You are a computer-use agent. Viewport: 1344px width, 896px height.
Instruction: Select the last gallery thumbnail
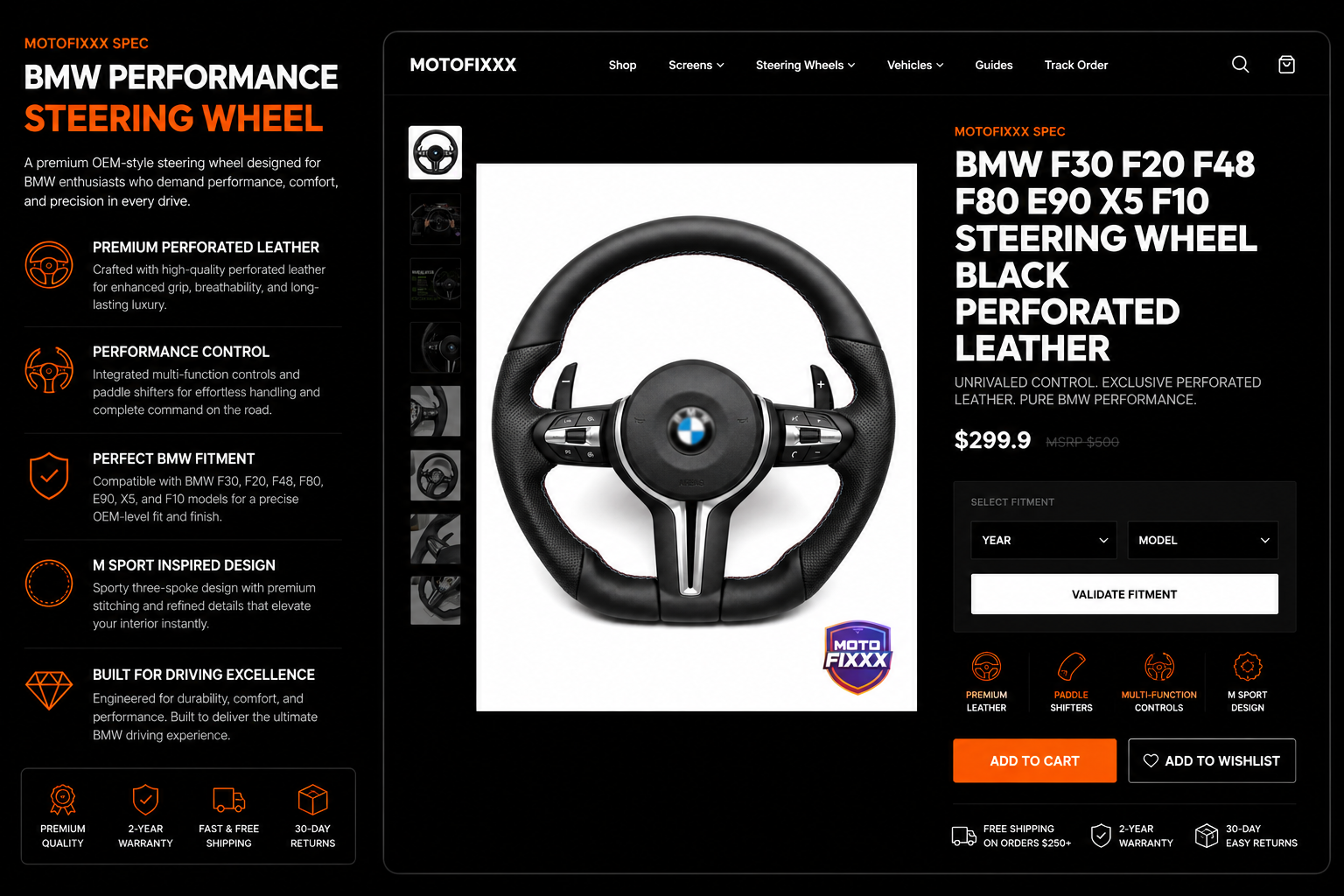[436, 599]
